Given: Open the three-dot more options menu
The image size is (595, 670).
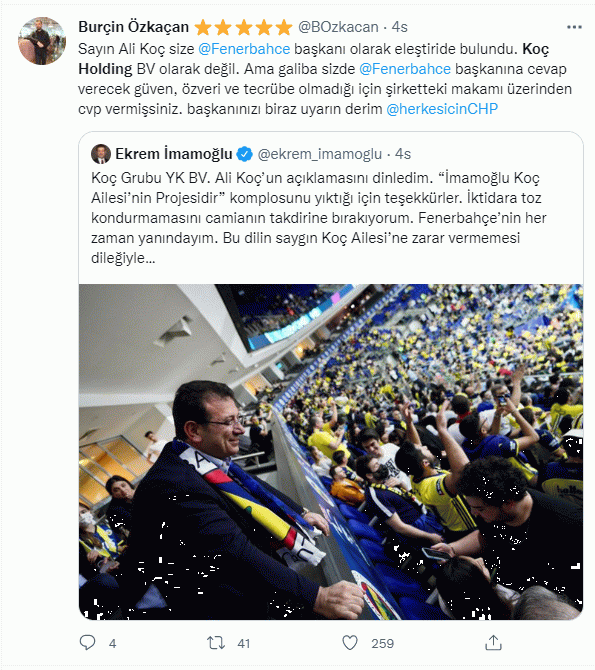Looking at the screenshot, I should [x=574, y=27].
